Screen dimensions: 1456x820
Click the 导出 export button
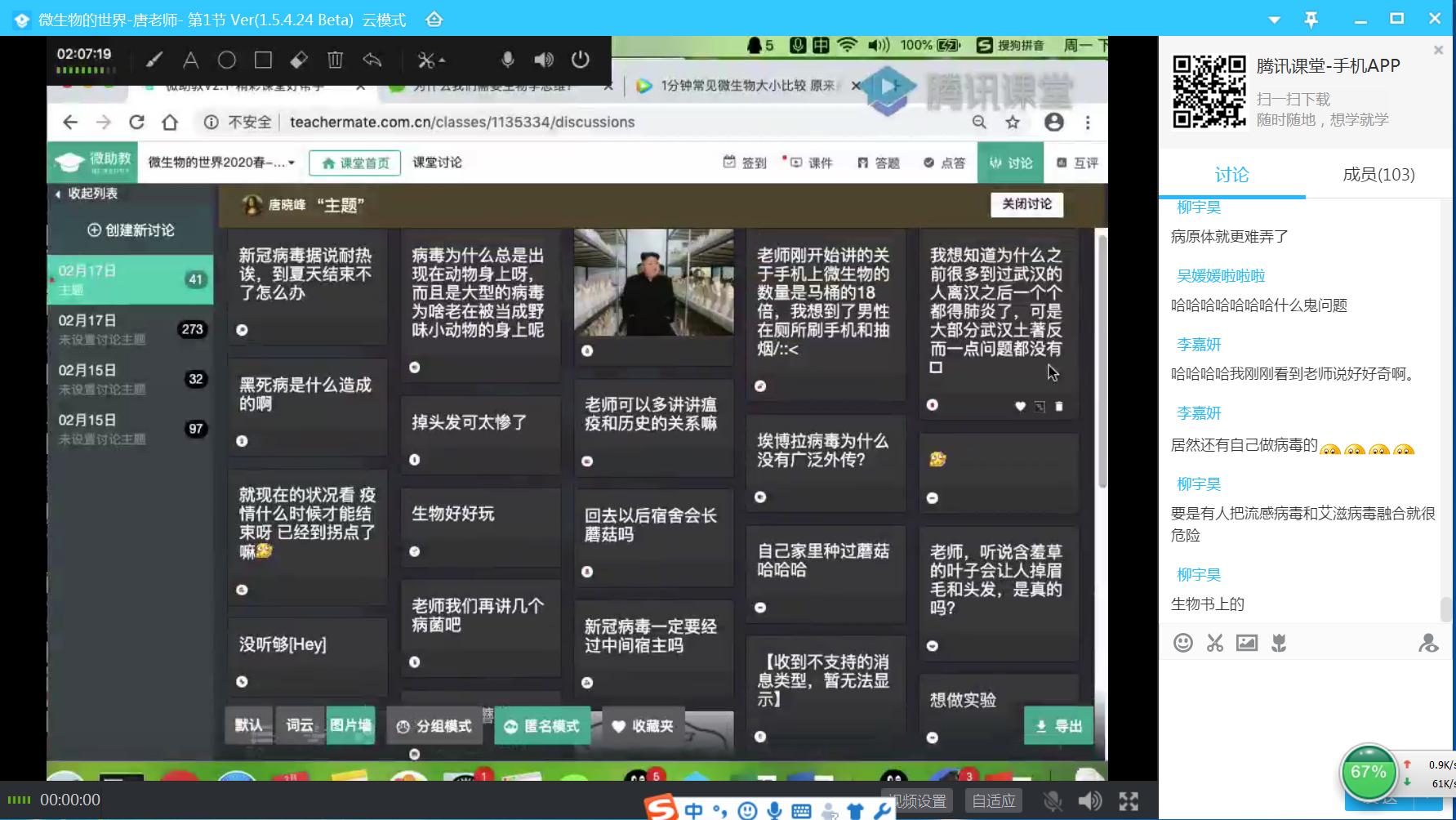(1058, 726)
